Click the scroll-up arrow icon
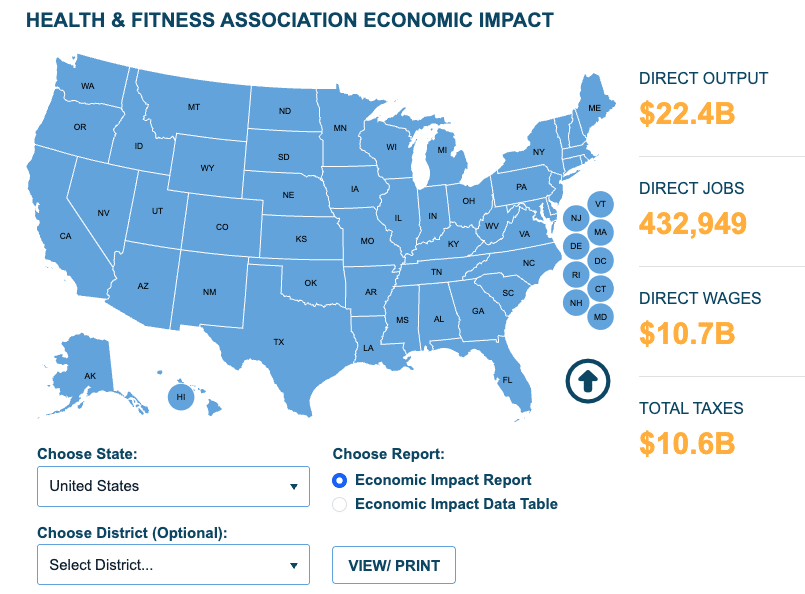This screenshot has width=805, height=594. [x=587, y=380]
